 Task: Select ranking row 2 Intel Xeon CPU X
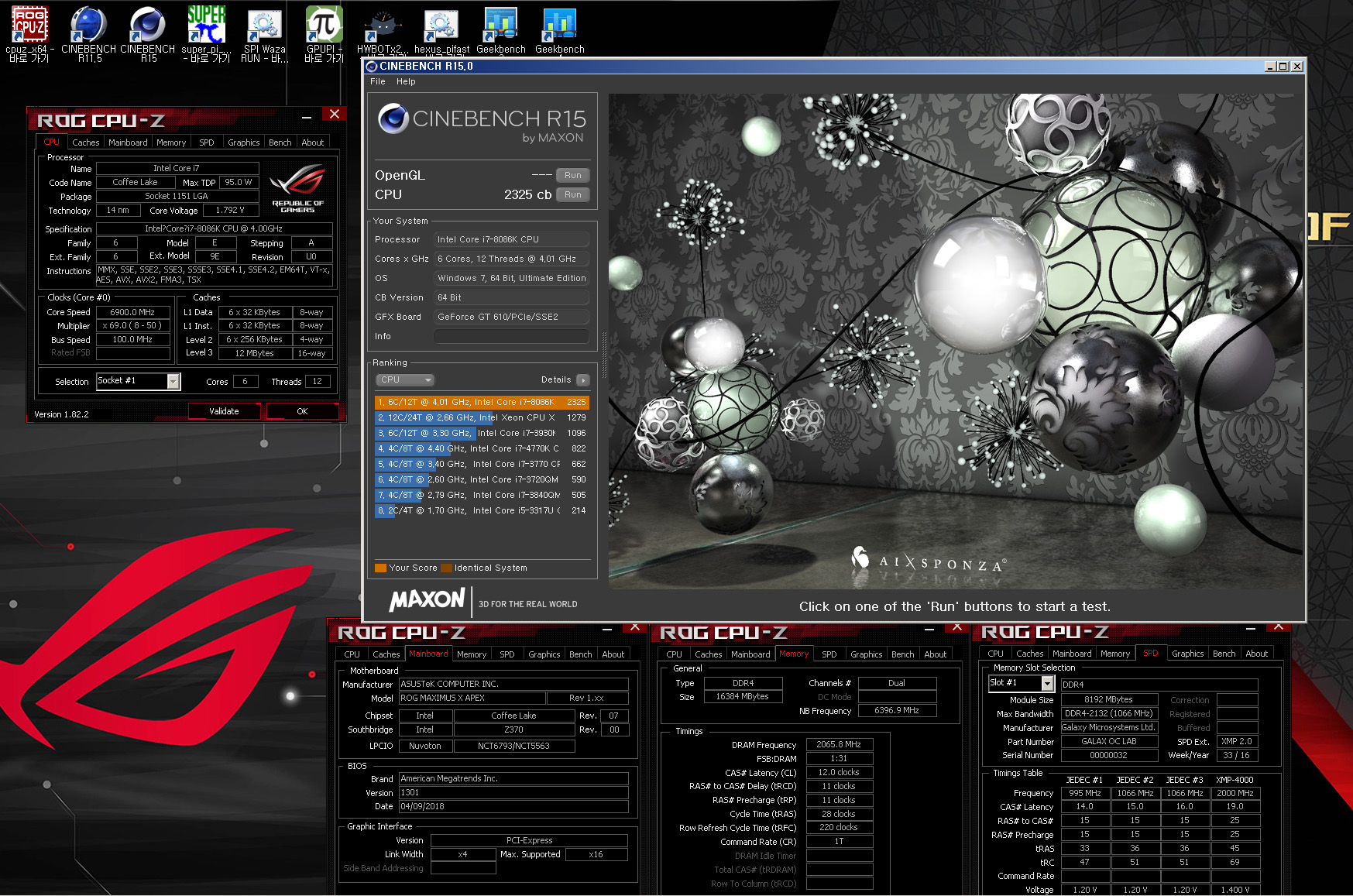[482, 417]
